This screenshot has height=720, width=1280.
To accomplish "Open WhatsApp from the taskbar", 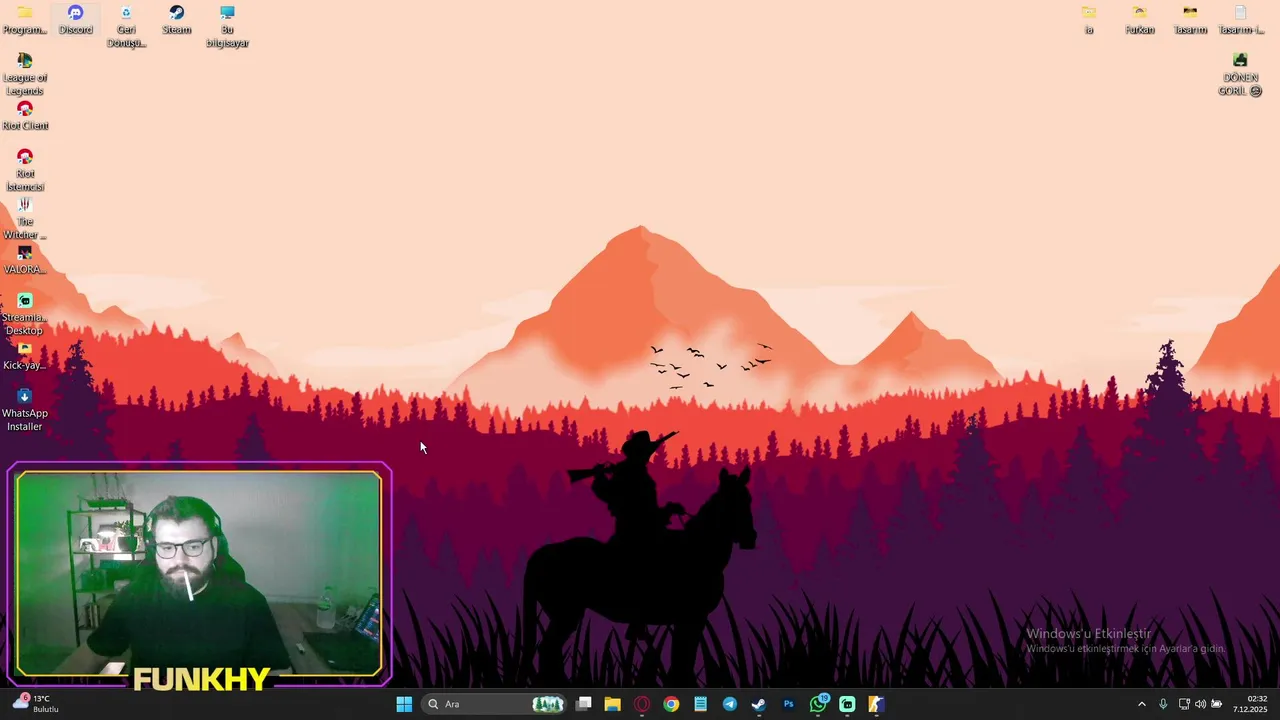I will (818, 704).
